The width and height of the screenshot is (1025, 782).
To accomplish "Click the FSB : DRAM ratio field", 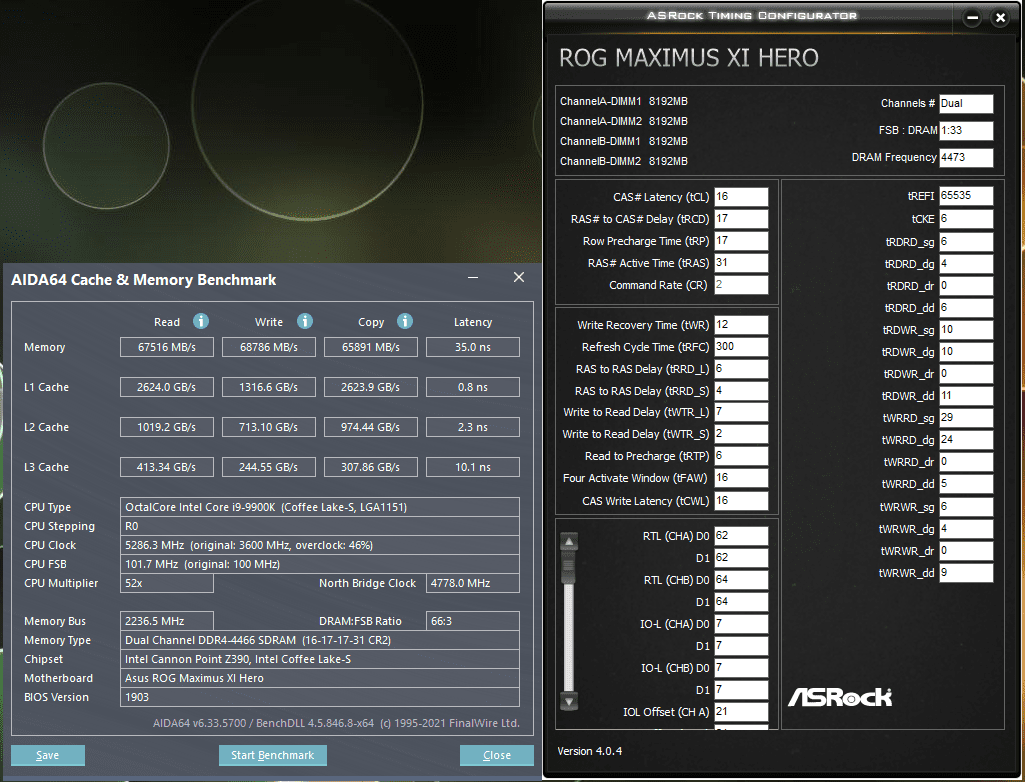I will (966, 131).
